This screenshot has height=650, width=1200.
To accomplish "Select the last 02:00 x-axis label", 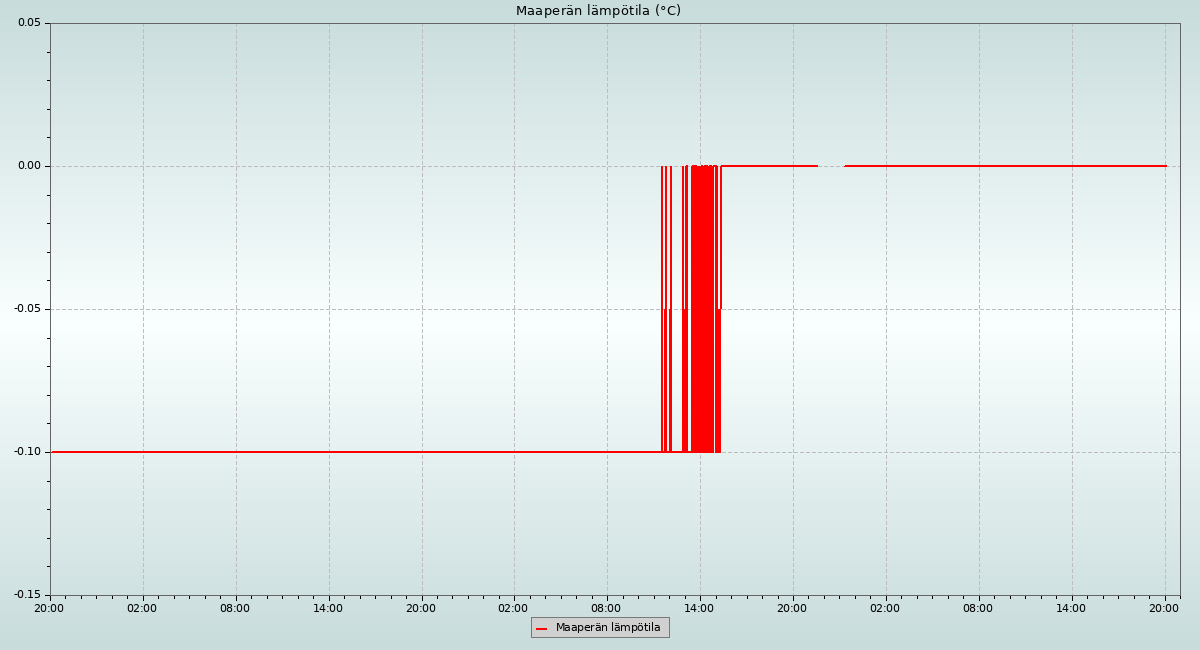I will pyautogui.click(x=885, y=608).
